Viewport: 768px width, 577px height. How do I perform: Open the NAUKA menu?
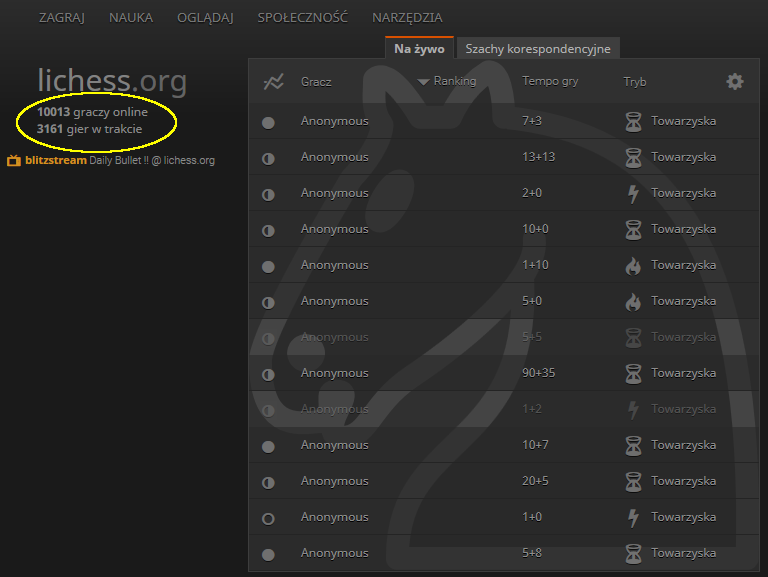click(x=131, y=18)
